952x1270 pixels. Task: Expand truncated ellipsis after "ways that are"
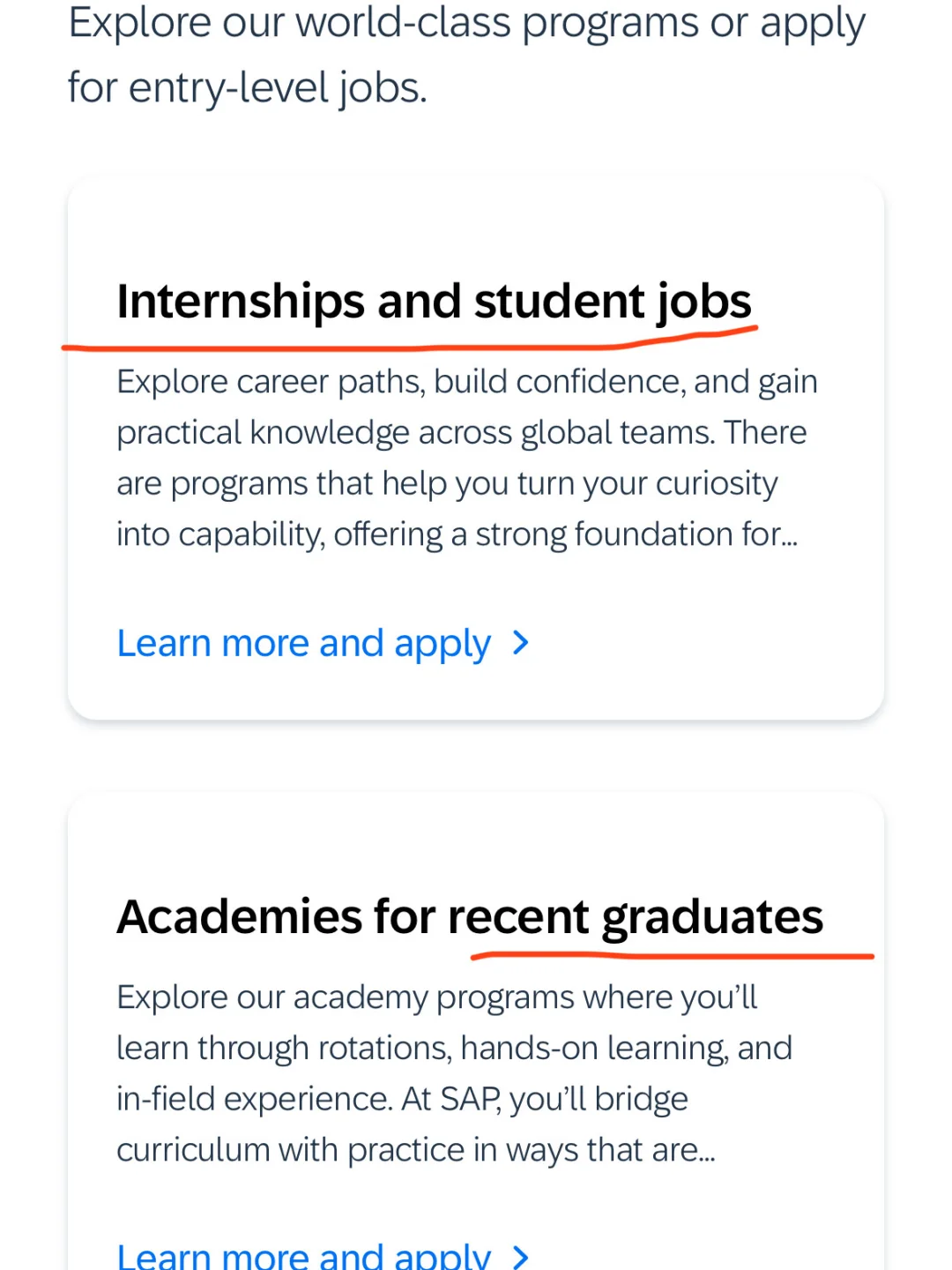click(707, 1151)
